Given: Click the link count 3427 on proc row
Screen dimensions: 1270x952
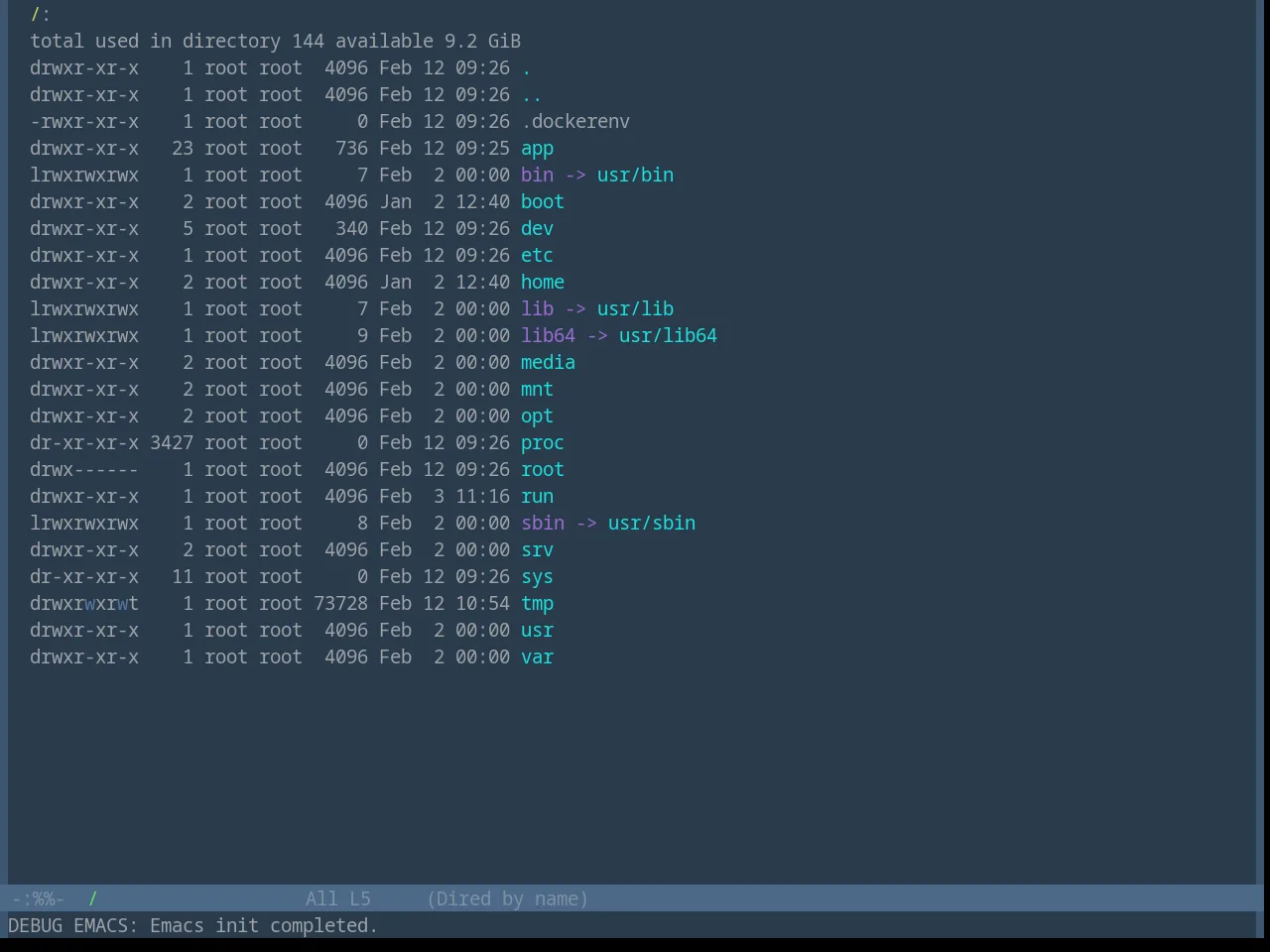Looking at the screenshot, I should pos(172,443).
